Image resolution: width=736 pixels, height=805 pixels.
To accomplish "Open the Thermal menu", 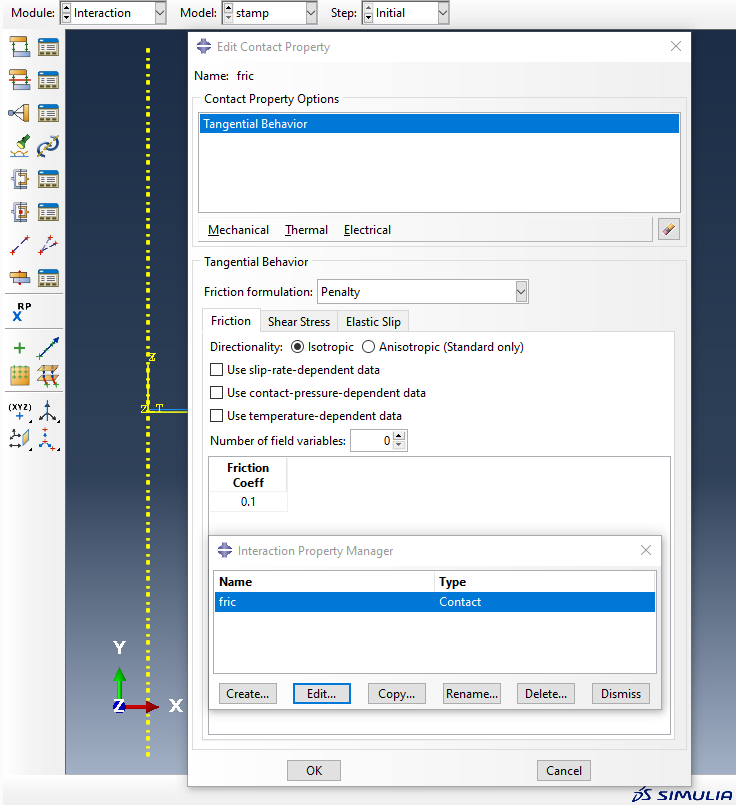I will (306, 230).
